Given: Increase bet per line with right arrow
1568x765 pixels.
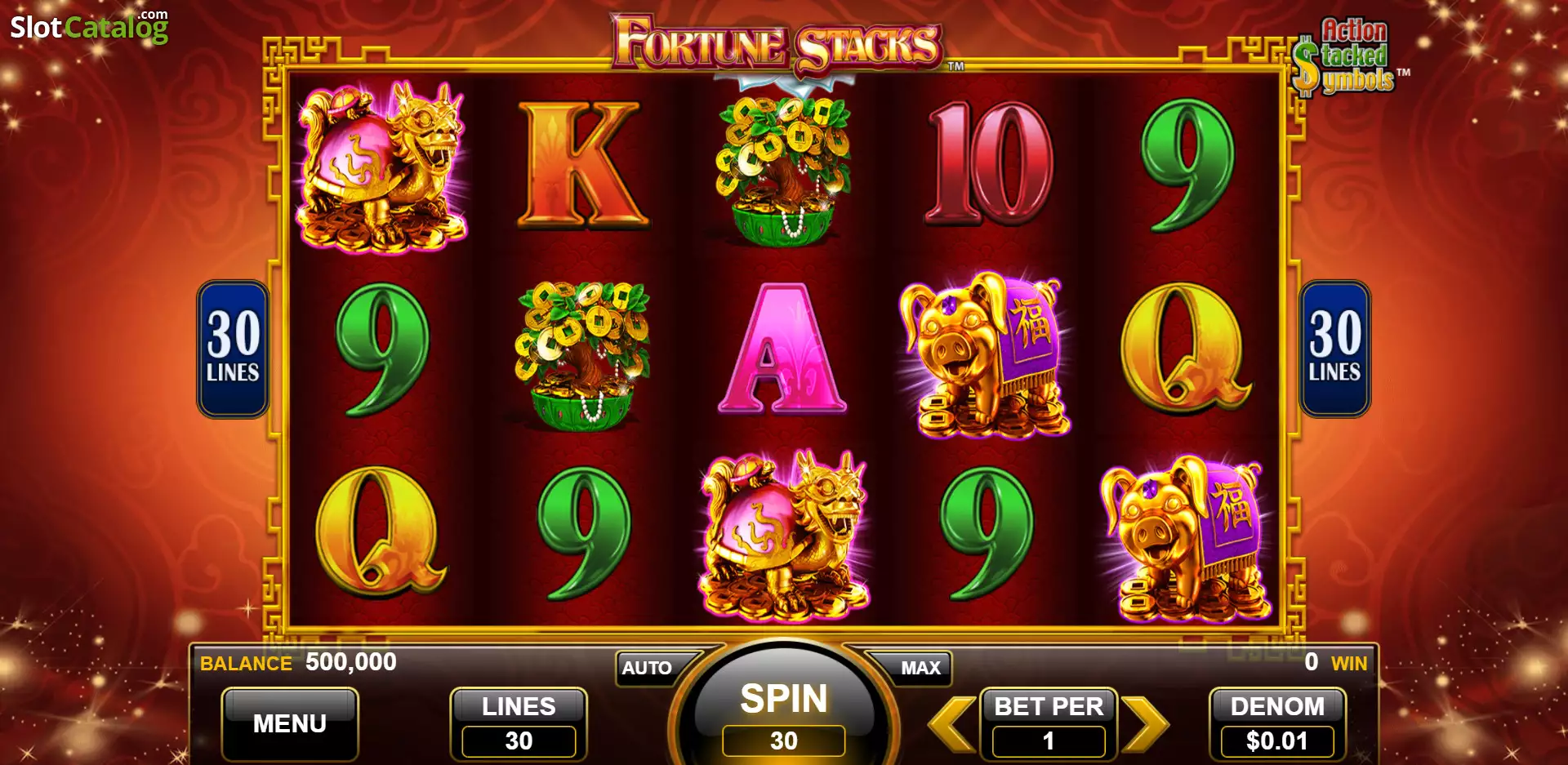Looking at the screenshot, I should click(1145, 723).
